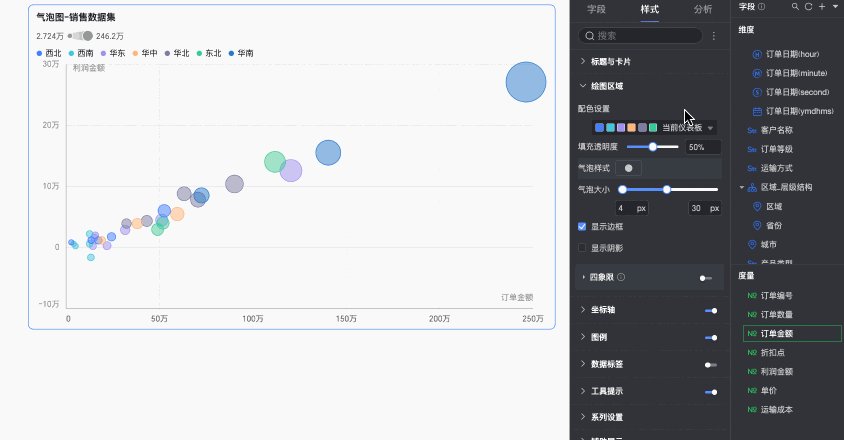Click the search icon in the 字段 panel header
Viewport: 844px width, 440px height.
click(x=795, y=7)
